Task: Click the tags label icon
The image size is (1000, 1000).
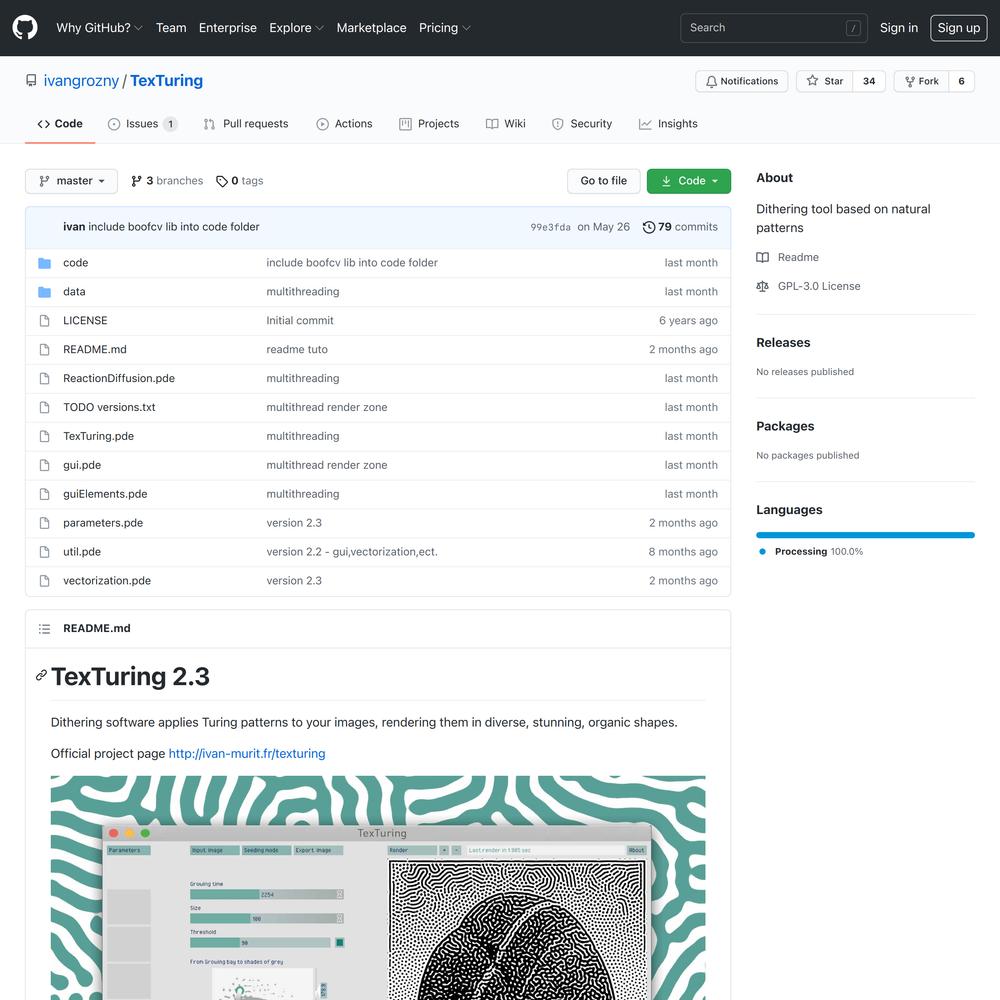Action: pos(221,181)
